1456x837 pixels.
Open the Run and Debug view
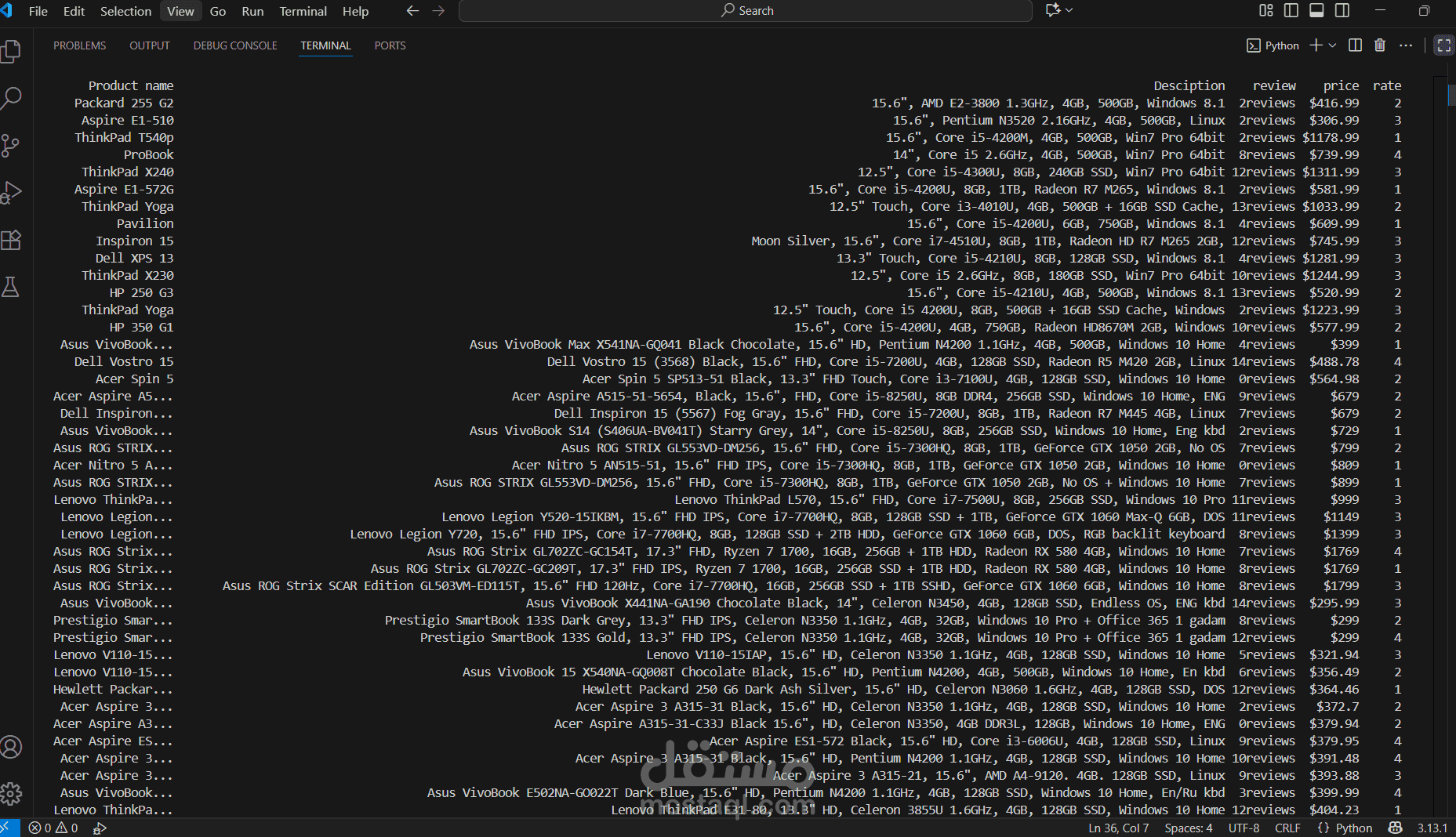11,193
